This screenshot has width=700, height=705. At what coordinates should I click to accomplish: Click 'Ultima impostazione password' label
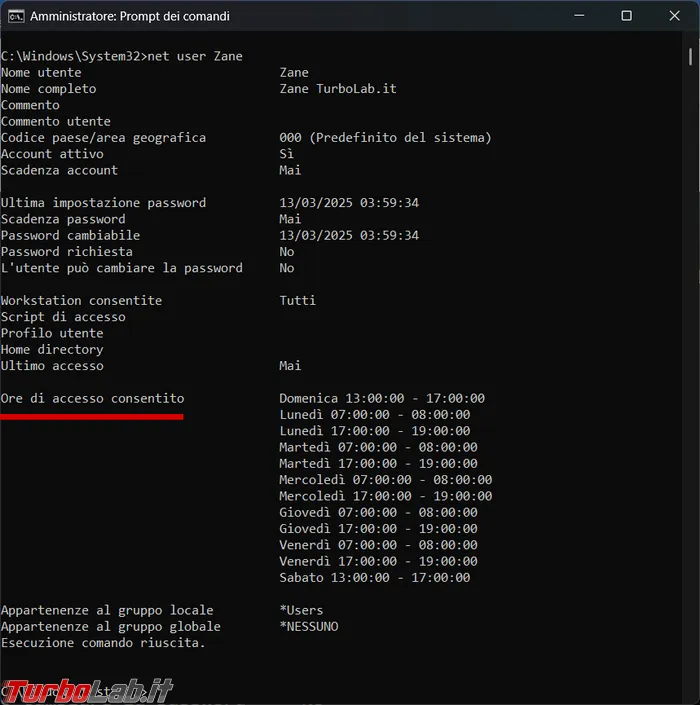point(103,203)
